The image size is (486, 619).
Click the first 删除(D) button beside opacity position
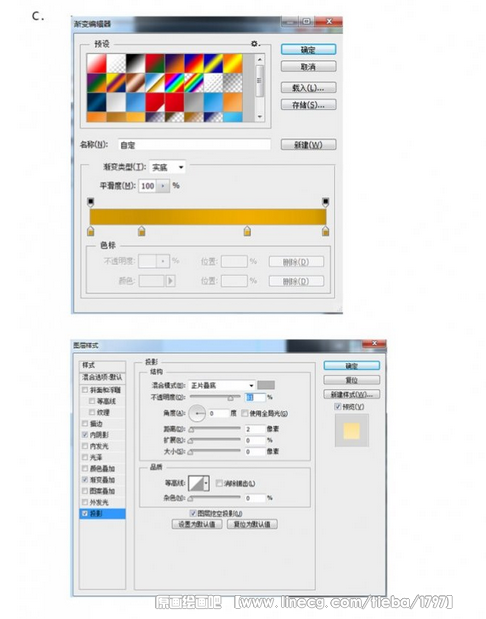pyautogui.click(x=296, y=262)
